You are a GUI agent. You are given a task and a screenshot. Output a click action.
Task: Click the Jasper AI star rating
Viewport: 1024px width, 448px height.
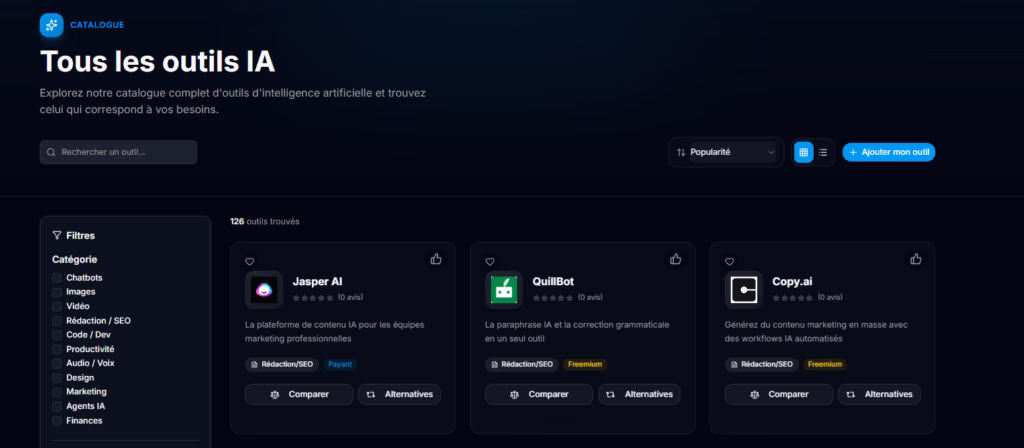[313, 298]
